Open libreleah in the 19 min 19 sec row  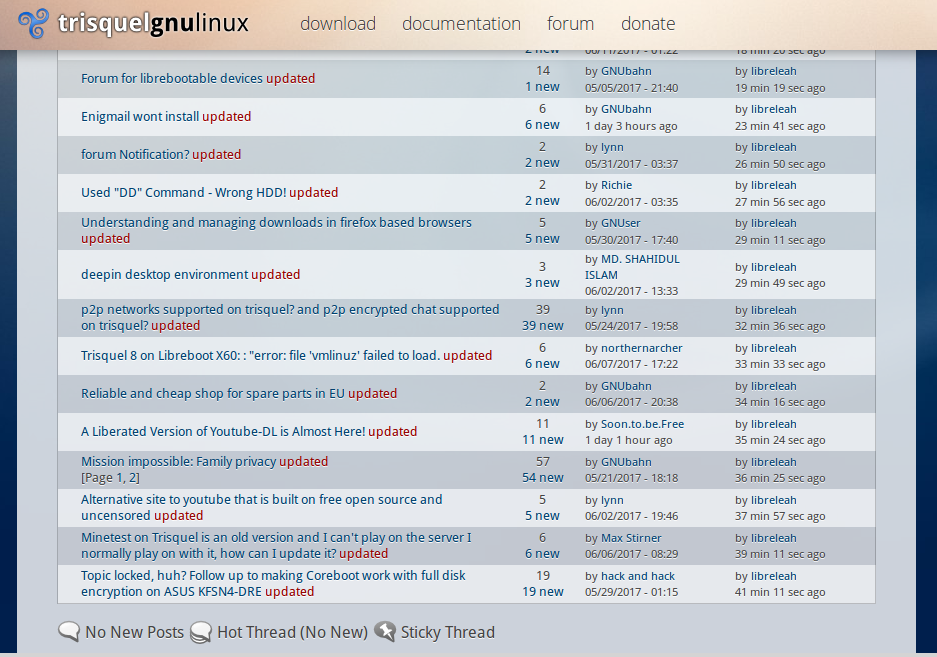coord(774,71)
